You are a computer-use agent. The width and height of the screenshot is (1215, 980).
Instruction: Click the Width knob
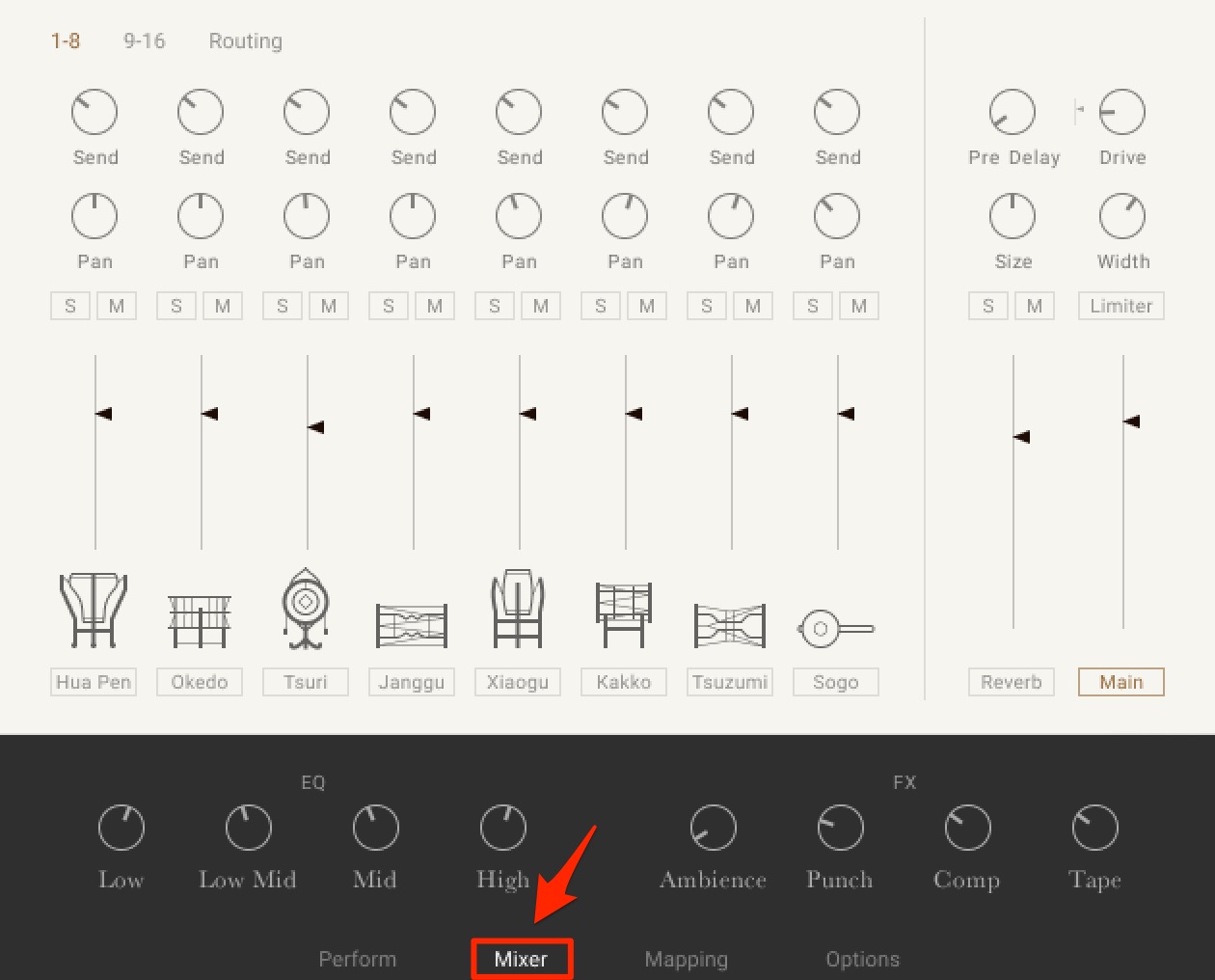point(1122,217)
